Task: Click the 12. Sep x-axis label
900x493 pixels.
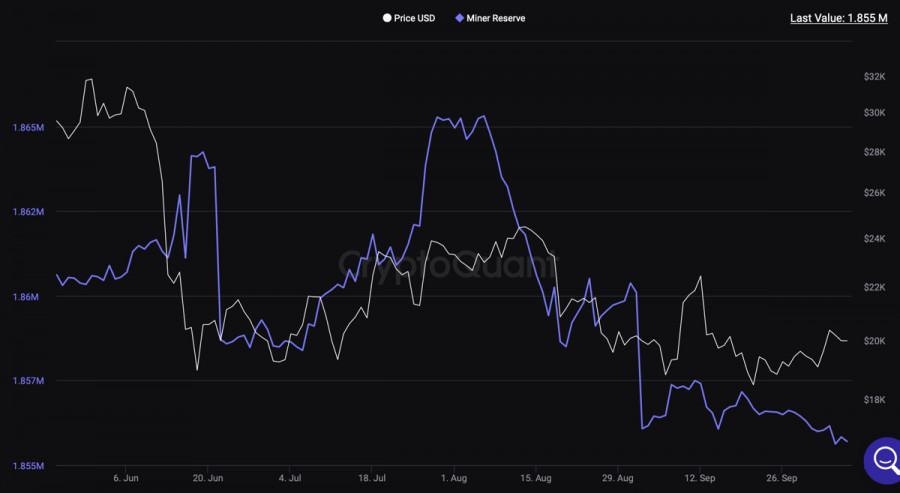Action: click(701, 479)
